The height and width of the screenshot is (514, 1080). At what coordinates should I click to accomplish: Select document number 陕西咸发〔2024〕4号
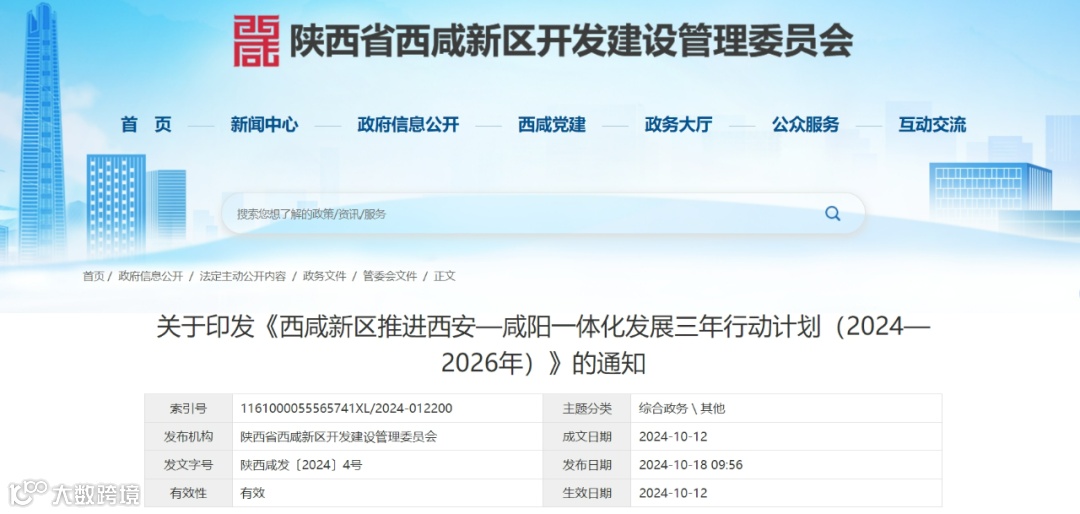[301, 465]
